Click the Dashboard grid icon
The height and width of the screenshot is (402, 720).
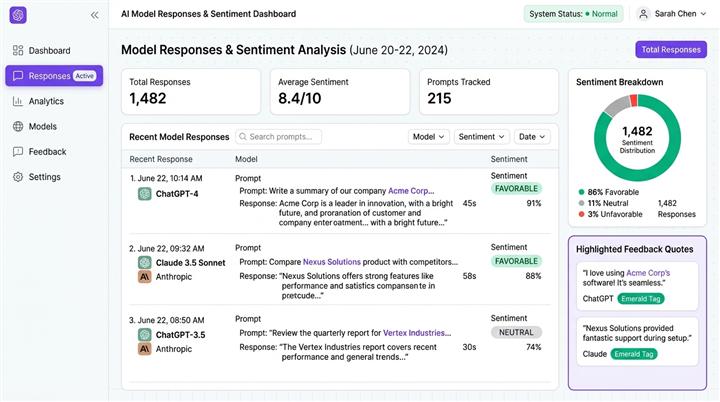18,51
